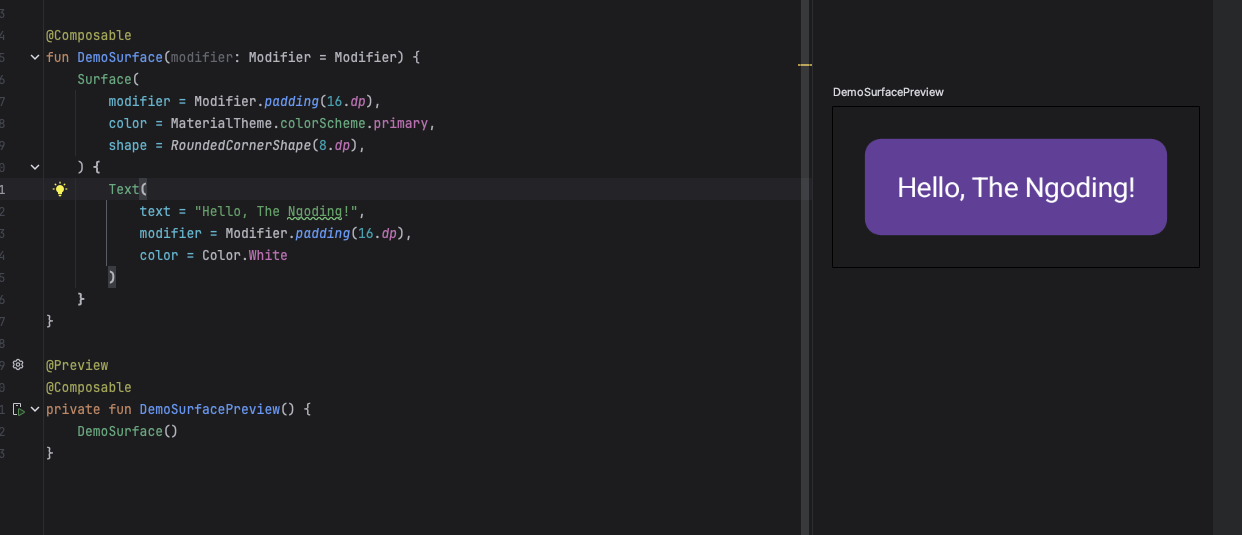The image size is (1242, 535).
Task: Fold the DemoSurfacePreview function using its chevron
Action: (x=35, y=409)
